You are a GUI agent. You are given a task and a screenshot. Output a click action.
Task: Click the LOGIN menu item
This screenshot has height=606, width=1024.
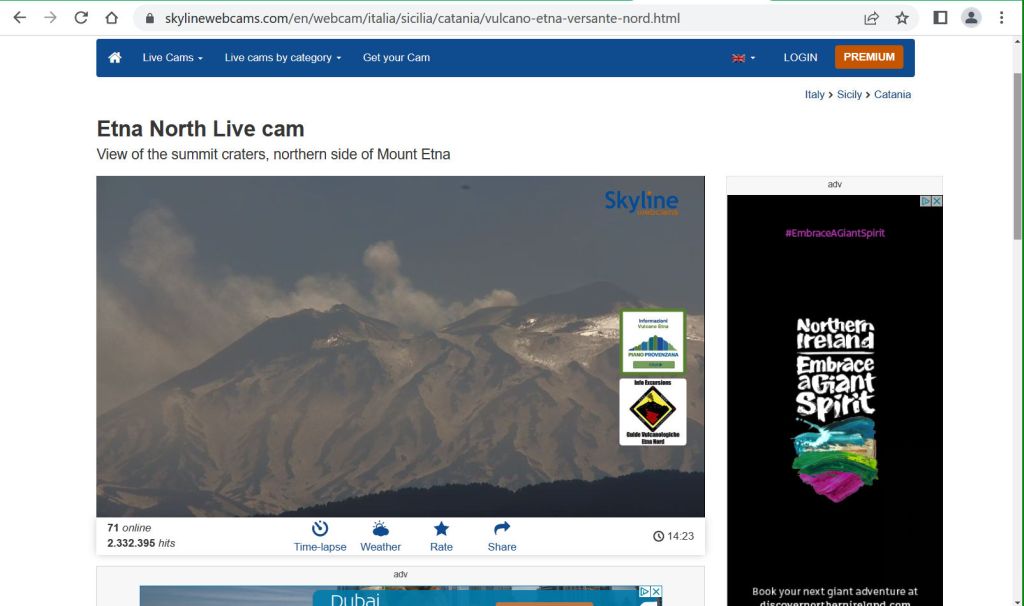coord(800,58)
